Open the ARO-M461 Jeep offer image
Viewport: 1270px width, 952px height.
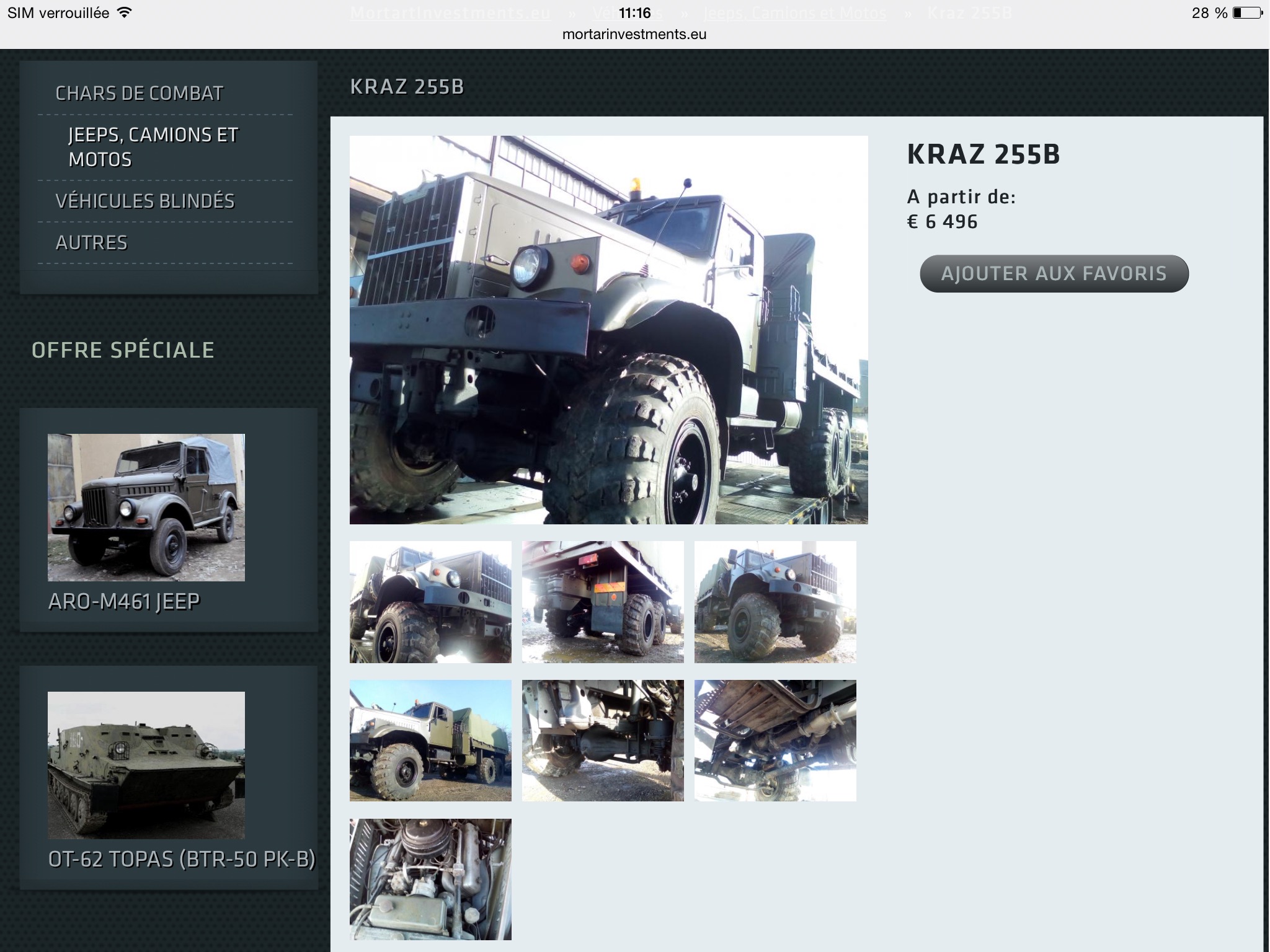[146, 508]
